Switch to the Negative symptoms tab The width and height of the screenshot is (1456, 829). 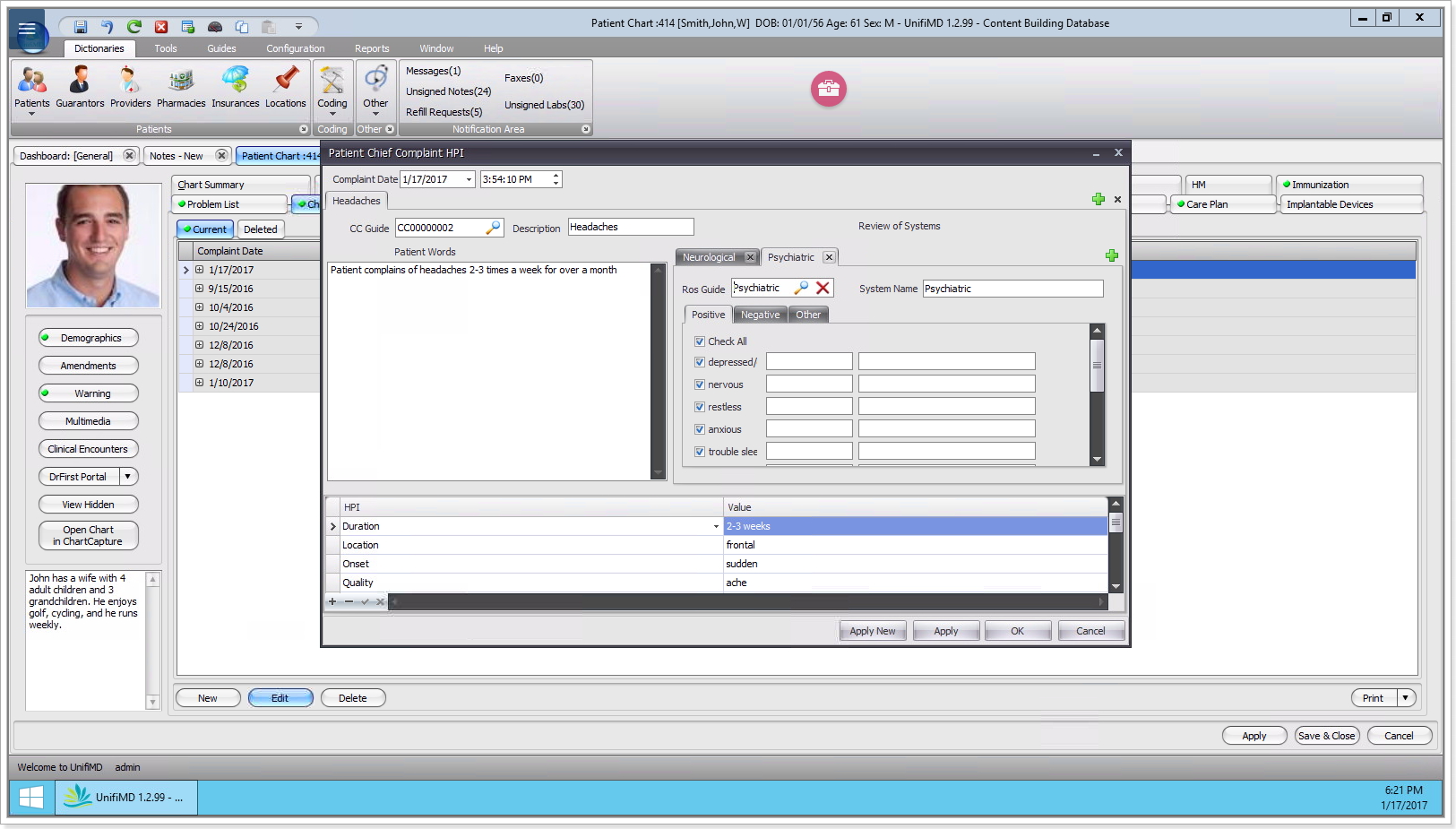[760, 315]
